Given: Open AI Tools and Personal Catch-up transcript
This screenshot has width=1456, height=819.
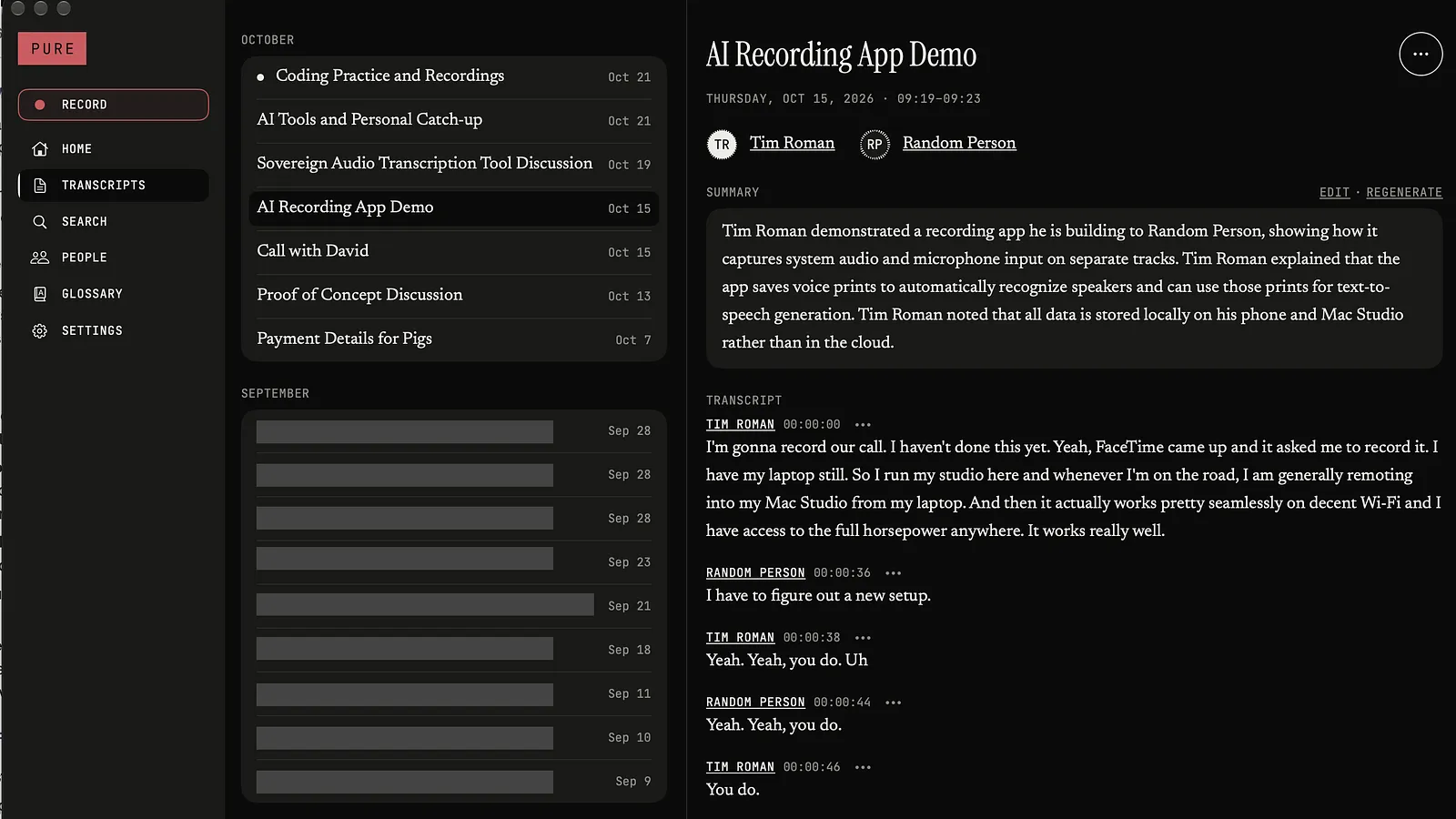Looking at the screenshot, I should click(x=454, y=120).
